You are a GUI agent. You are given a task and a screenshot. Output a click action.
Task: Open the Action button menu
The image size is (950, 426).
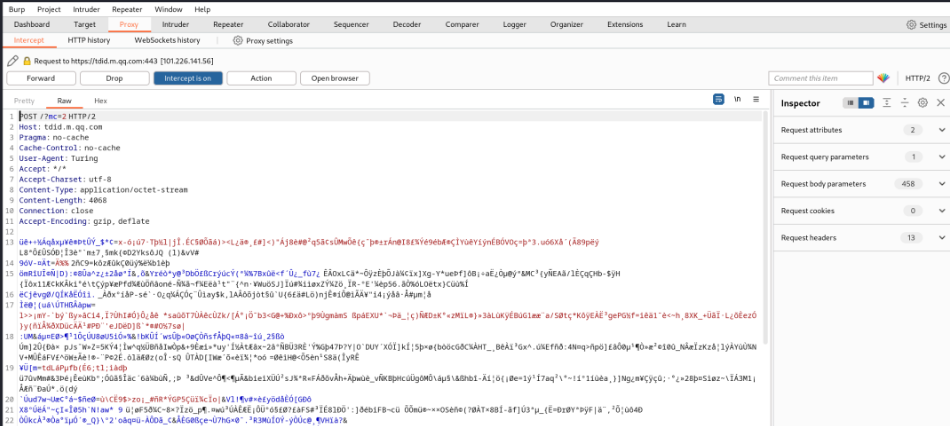261,78
